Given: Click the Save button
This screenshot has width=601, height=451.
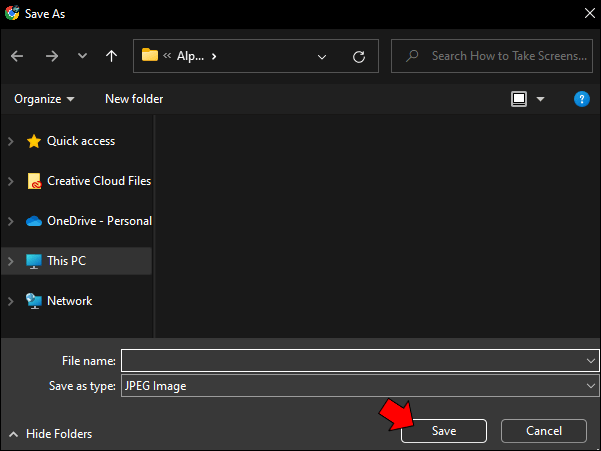Looking at the screenshot, I should click(444, 431).
